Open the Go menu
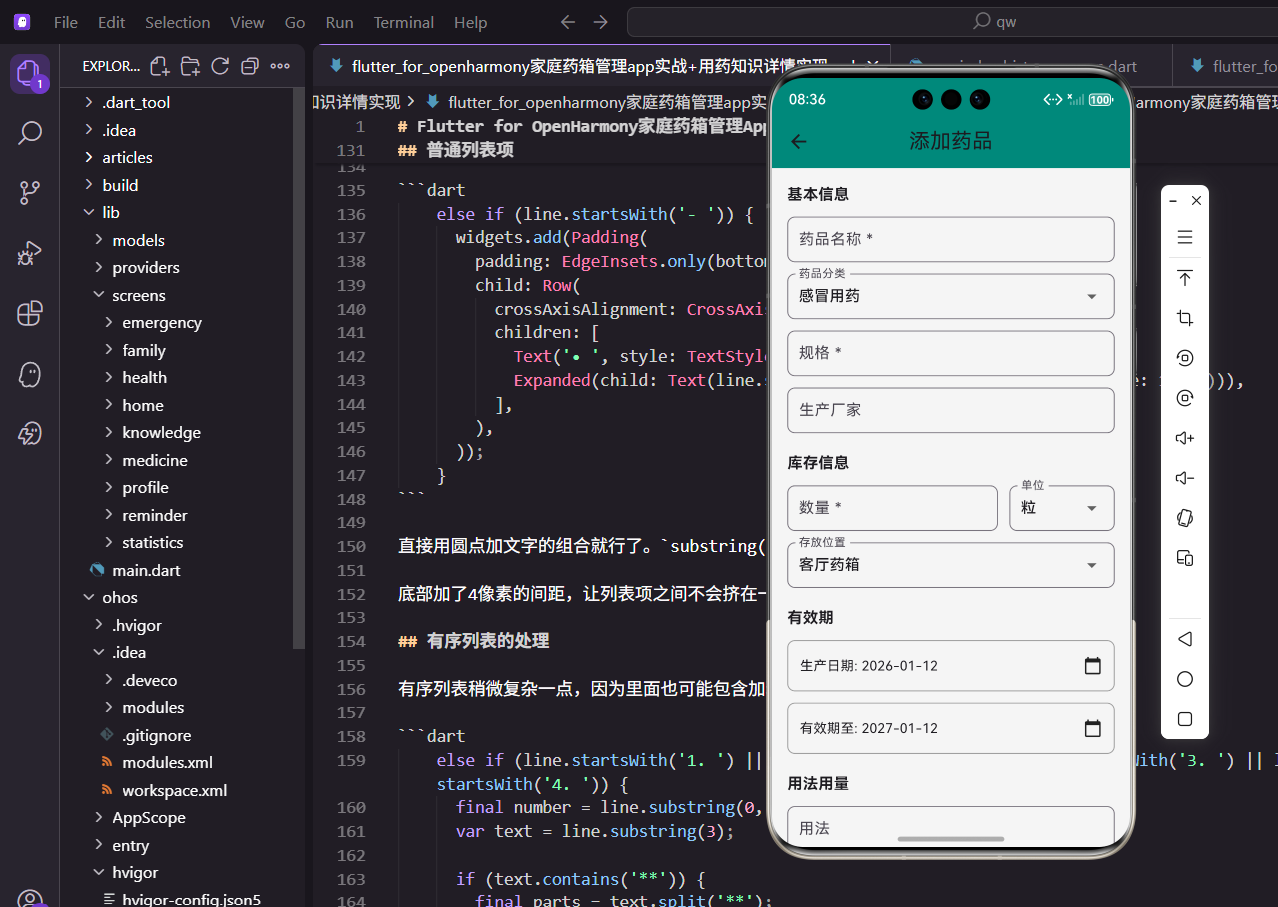Image resolution: width=1278 pixels, height=907 pixels. coord(295,22)
